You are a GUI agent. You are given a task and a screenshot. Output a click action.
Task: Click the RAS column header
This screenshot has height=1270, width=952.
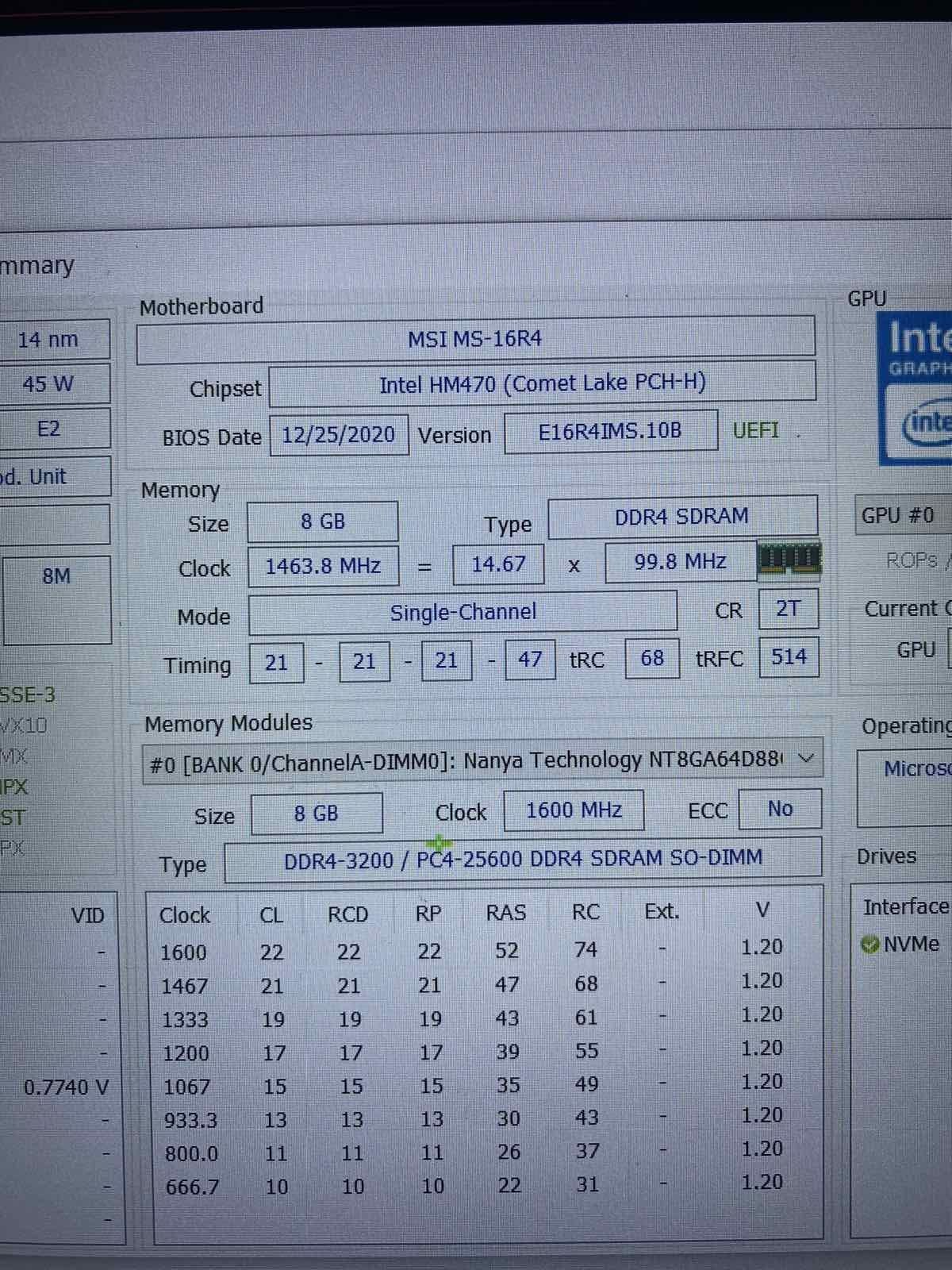(506, 913)
